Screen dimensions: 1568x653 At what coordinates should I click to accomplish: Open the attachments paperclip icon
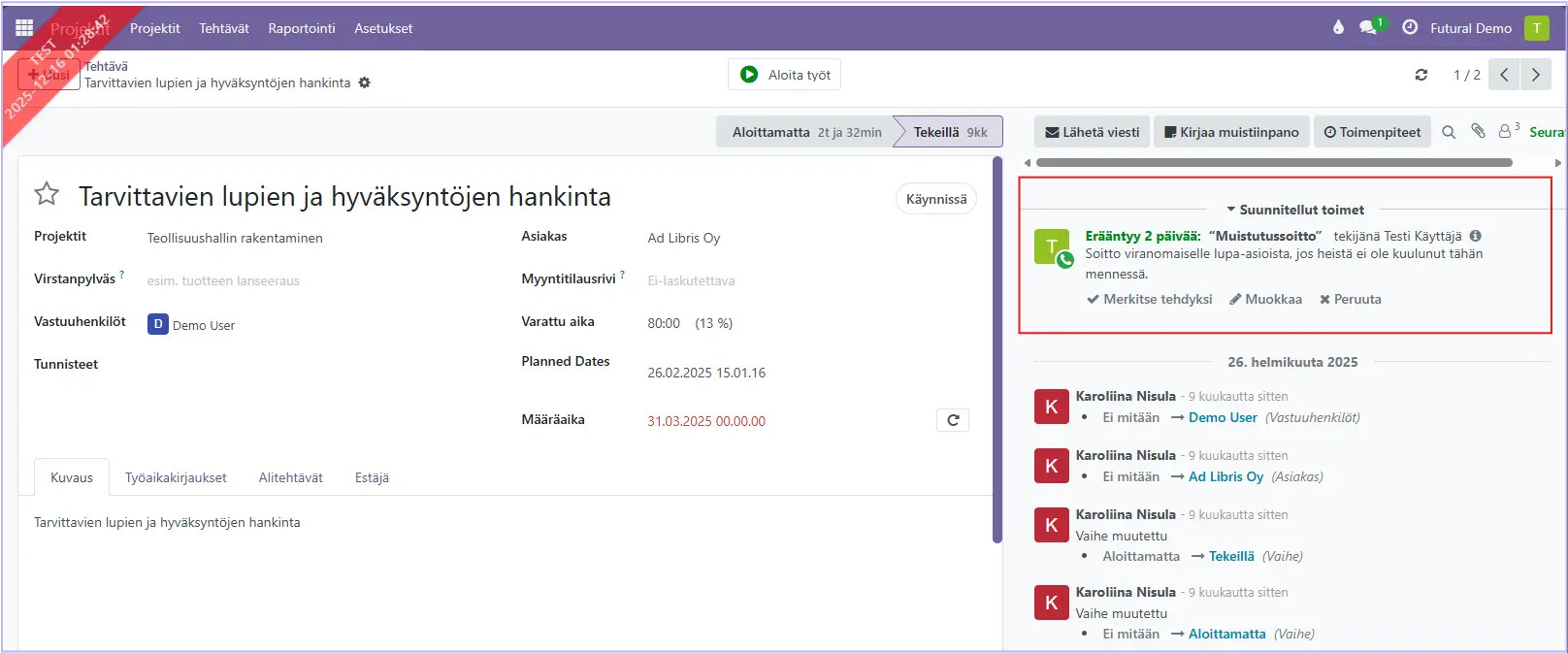coord(1478,131)
